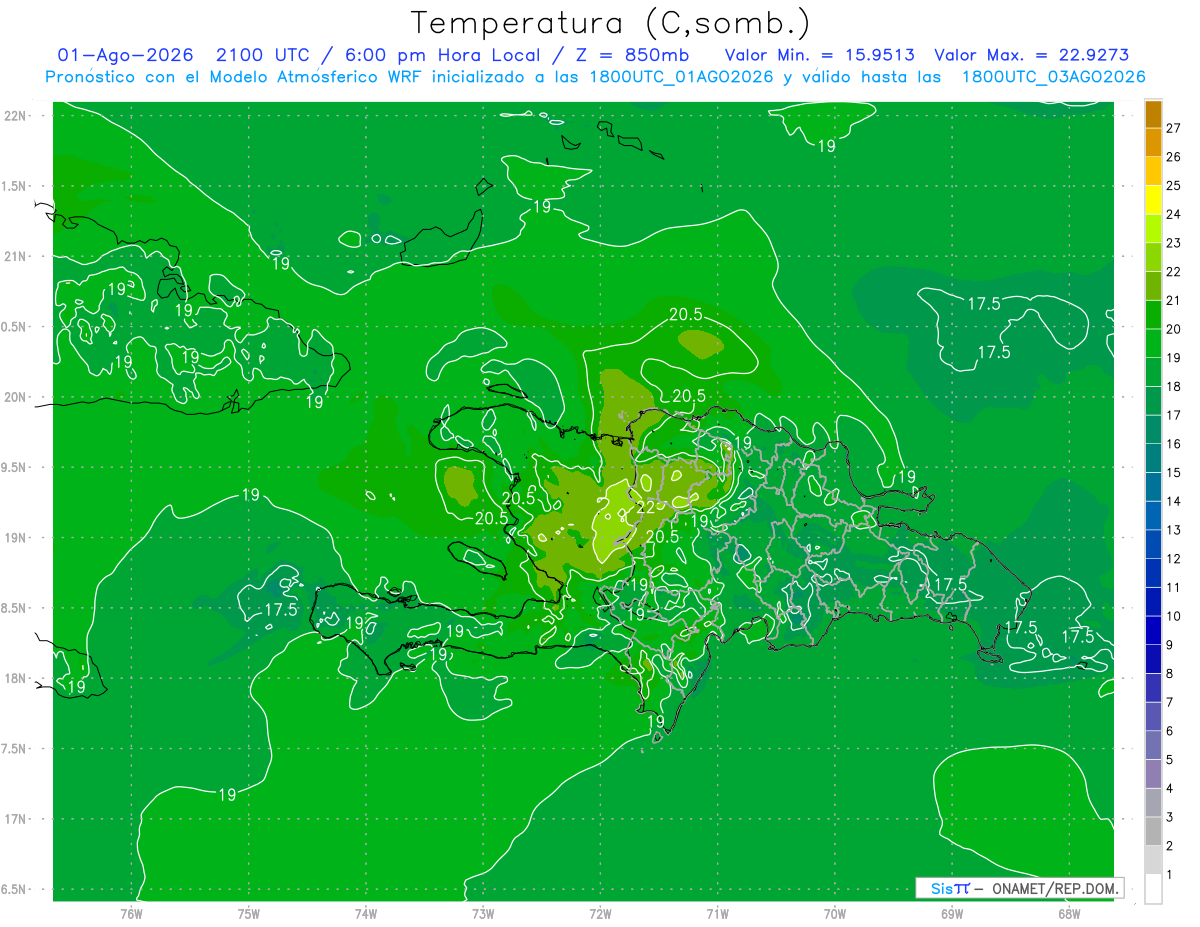
Task: Click the dark orange swatch above legend value 27
Action: pos(1153,114)
